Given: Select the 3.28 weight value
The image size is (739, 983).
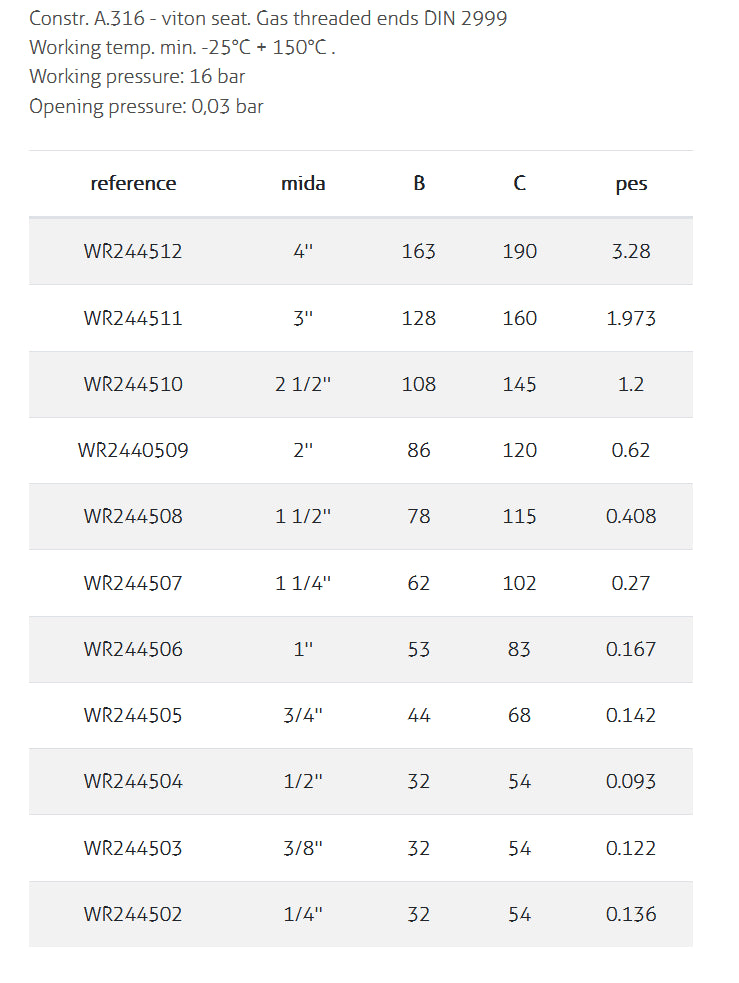Looking at the screenshot, I should pos(631,252).
